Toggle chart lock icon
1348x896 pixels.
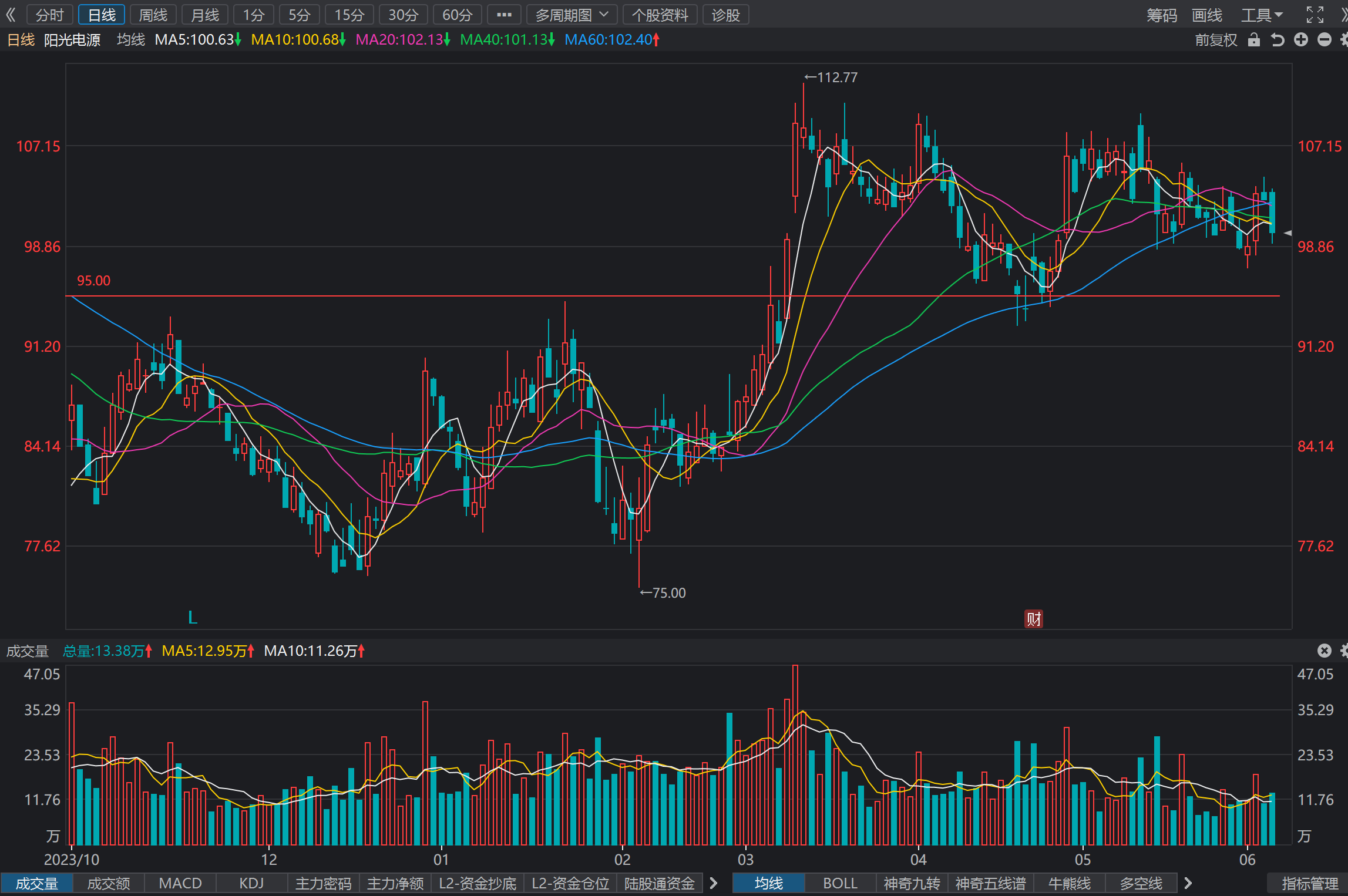1254,40
